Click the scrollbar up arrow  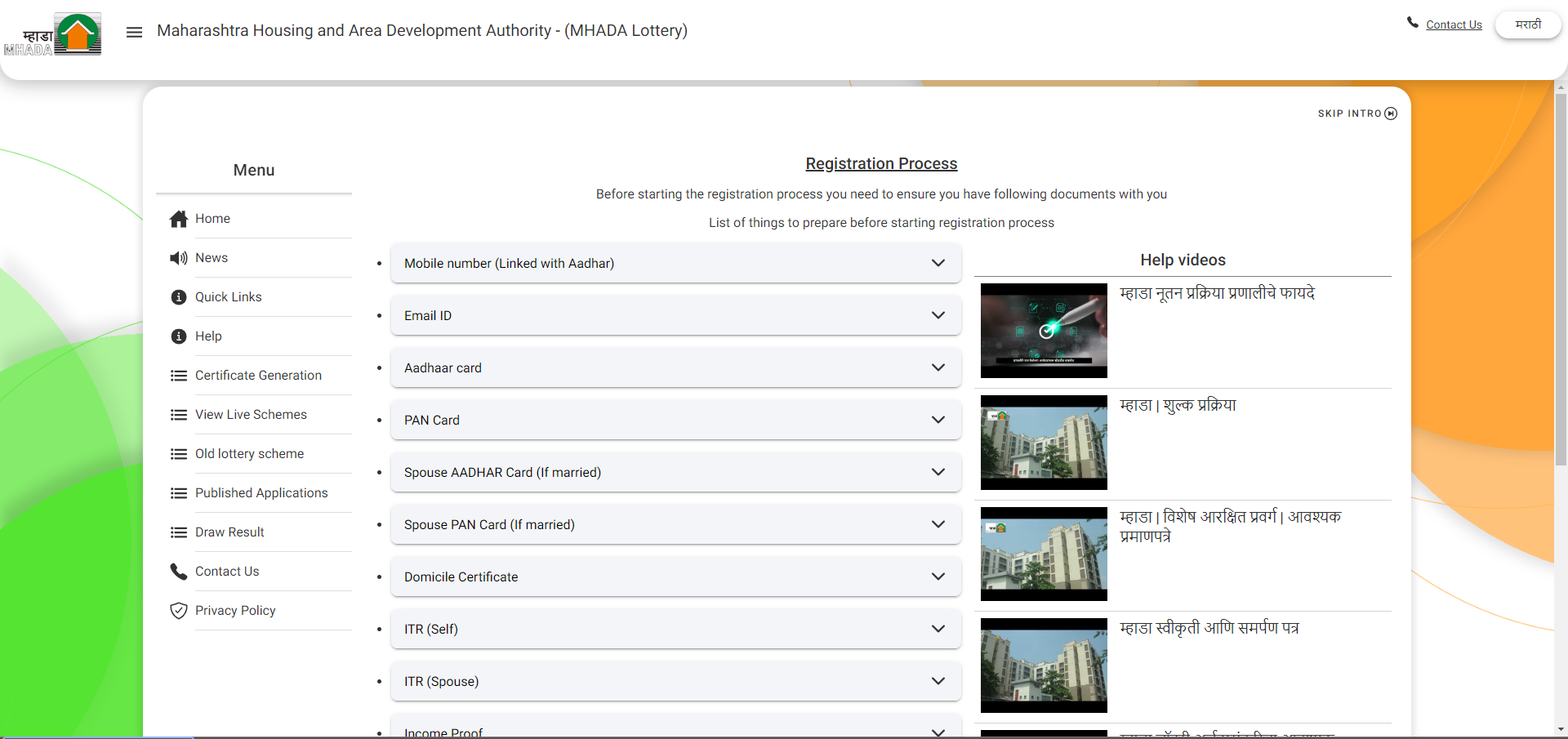click(x=1561, y=87)
